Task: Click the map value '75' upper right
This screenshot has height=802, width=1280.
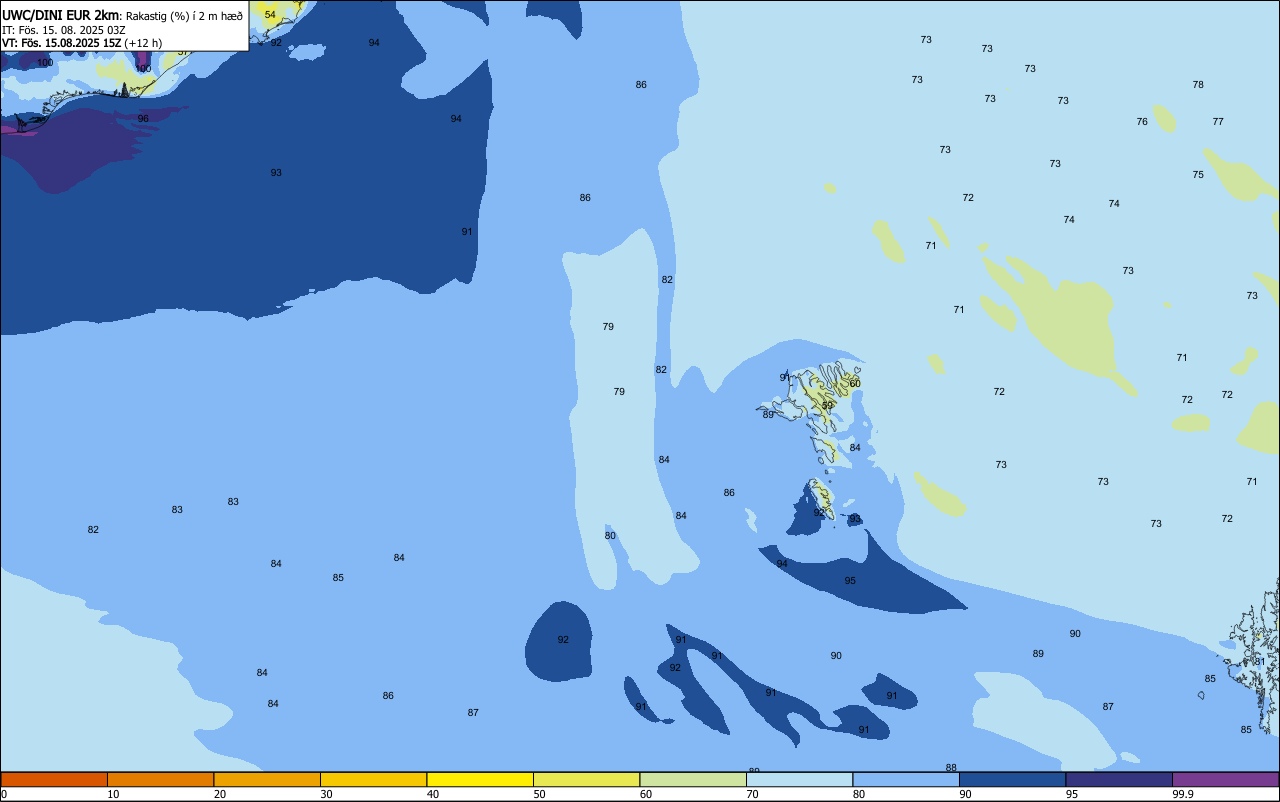Action: tap(1198, 175)
